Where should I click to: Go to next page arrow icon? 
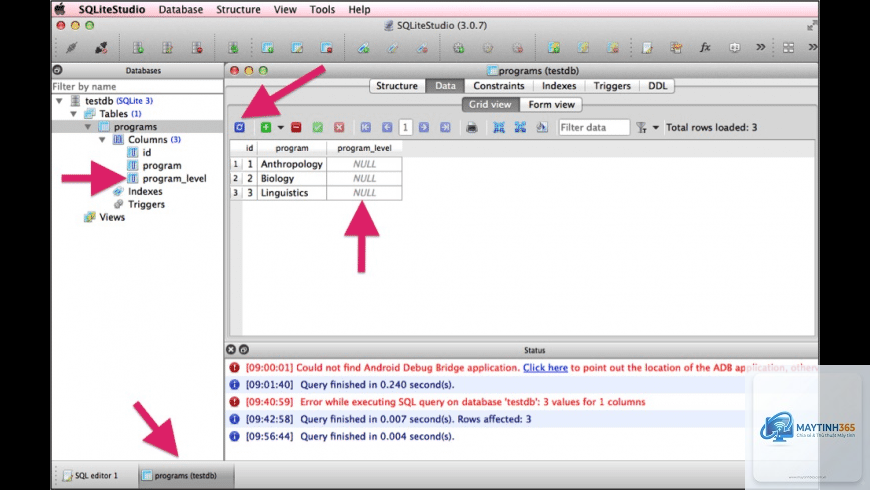[x=424, y=127]
